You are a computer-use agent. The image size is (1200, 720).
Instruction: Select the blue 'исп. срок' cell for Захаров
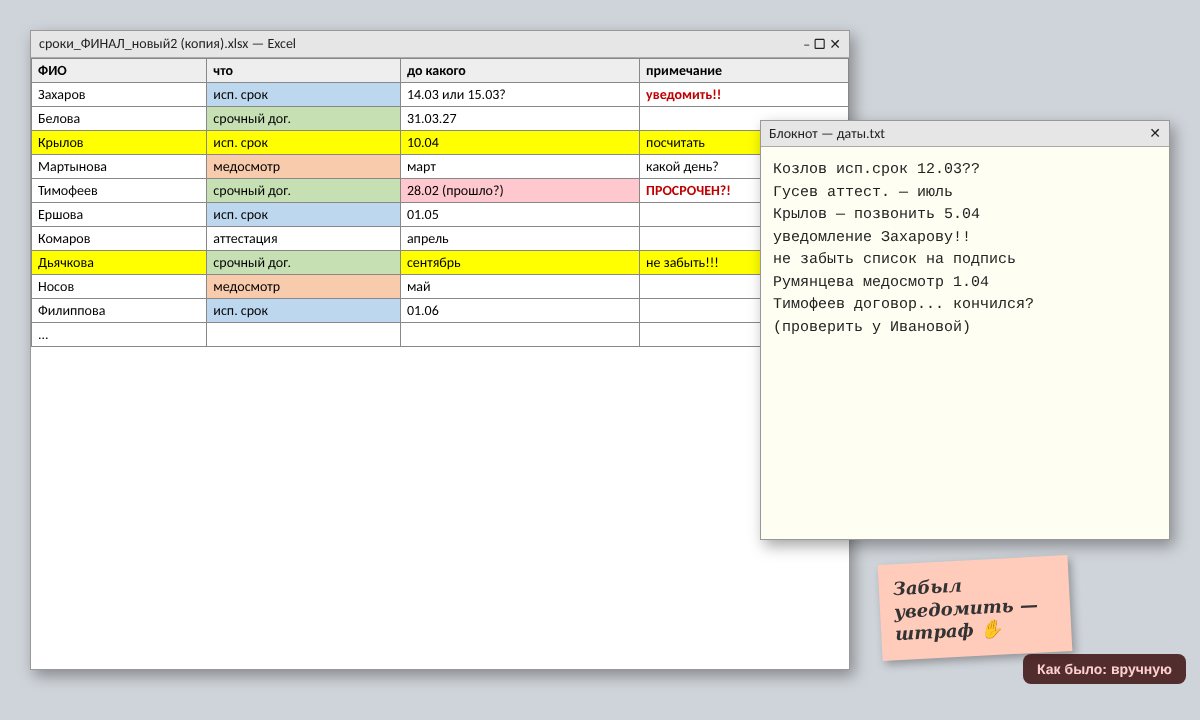(304, 95)
